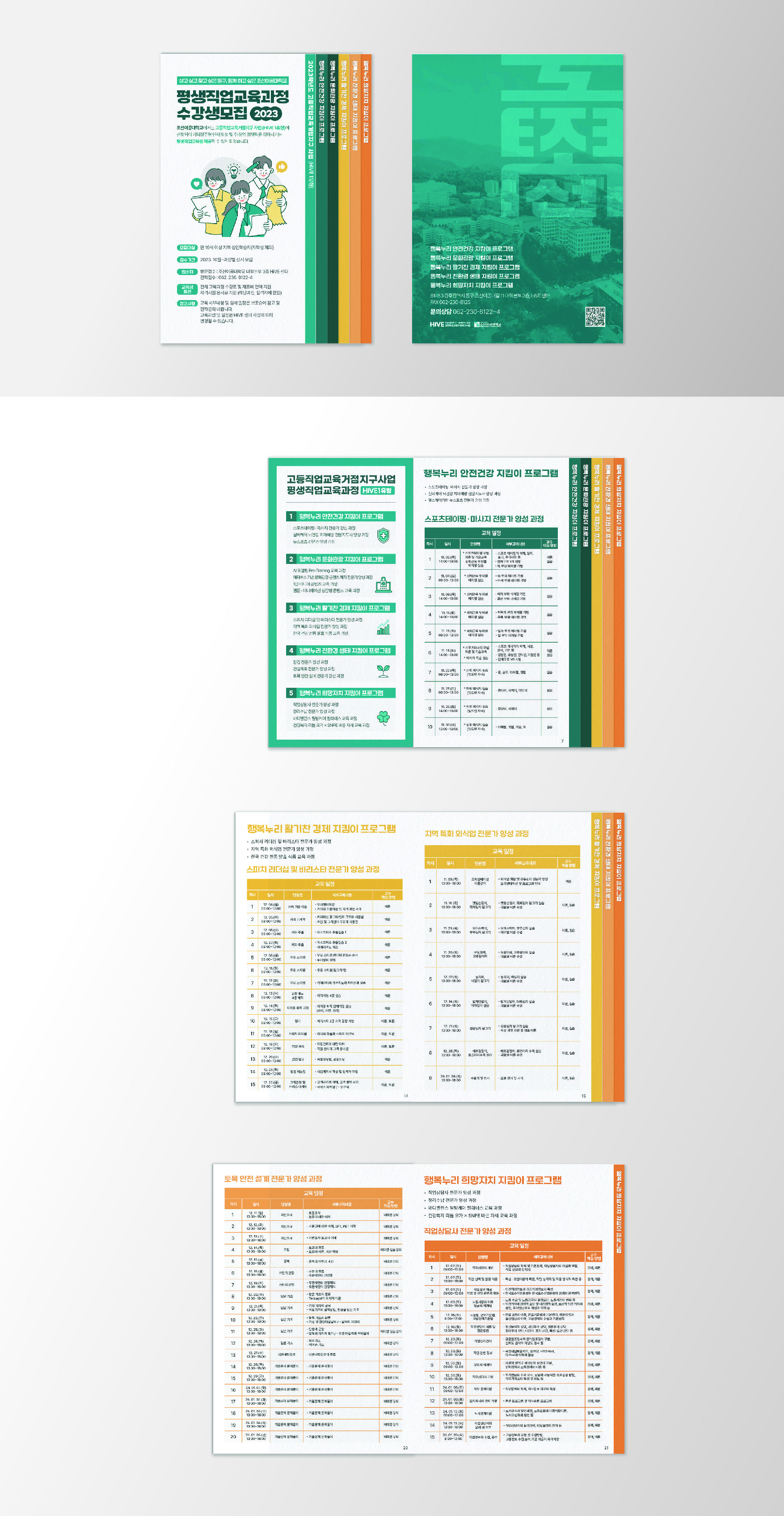Click the 11.02.(목) 14:00~18:00 cell in green table
Screen dimensions: 784x1516
(447, 559)
